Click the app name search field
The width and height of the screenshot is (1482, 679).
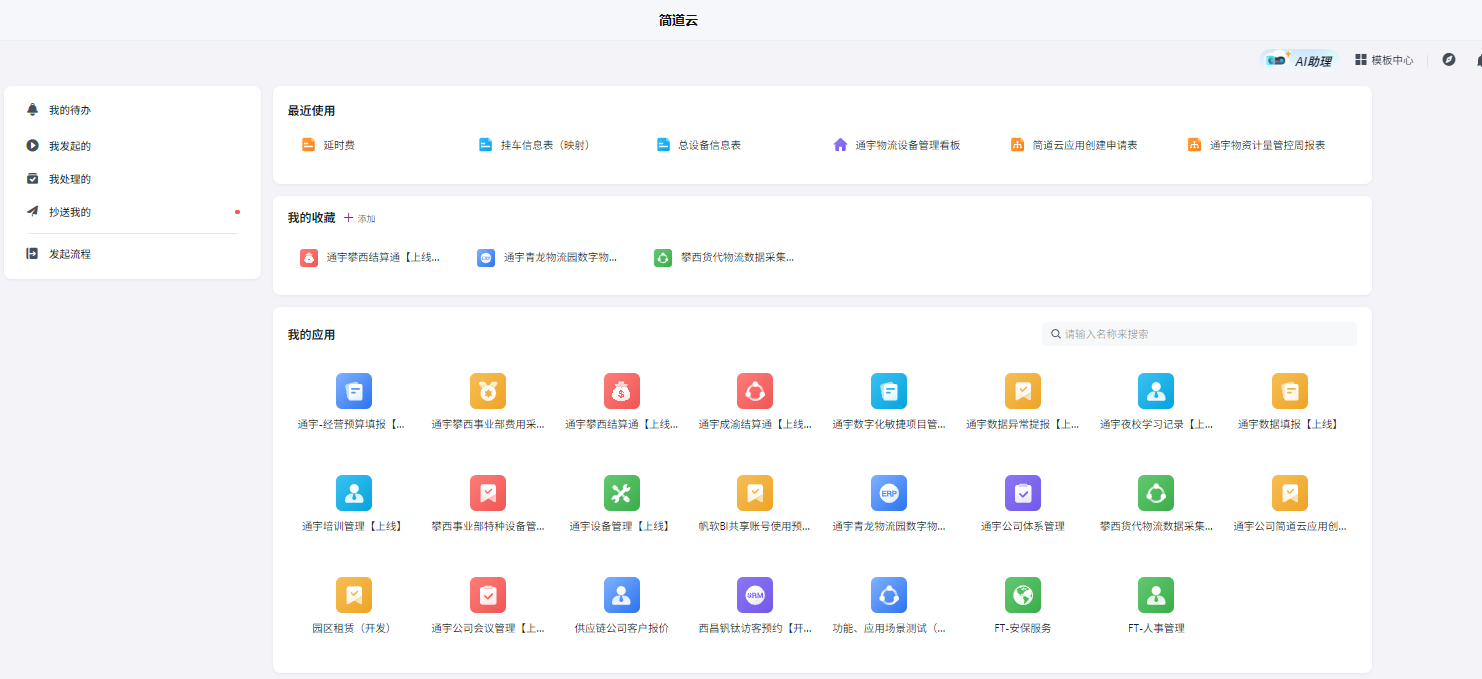pos(1199,334)
